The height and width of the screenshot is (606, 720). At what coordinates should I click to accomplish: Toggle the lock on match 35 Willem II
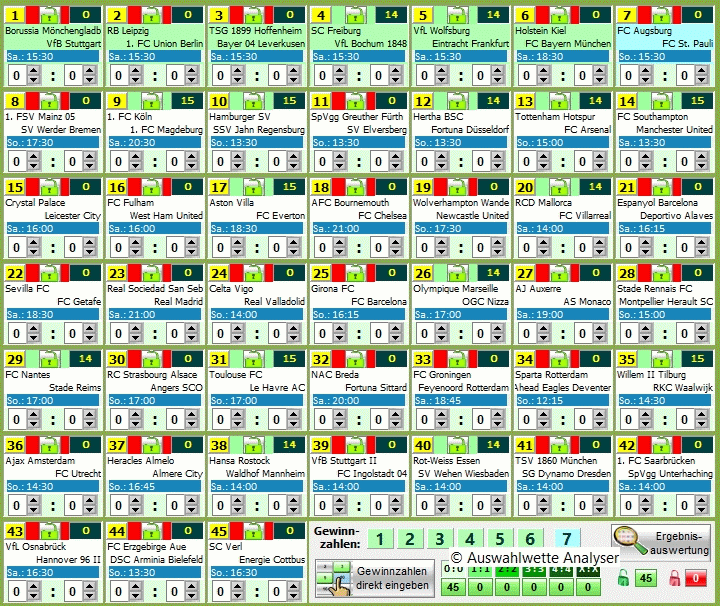pyautogui.click(x=661, y=359)
